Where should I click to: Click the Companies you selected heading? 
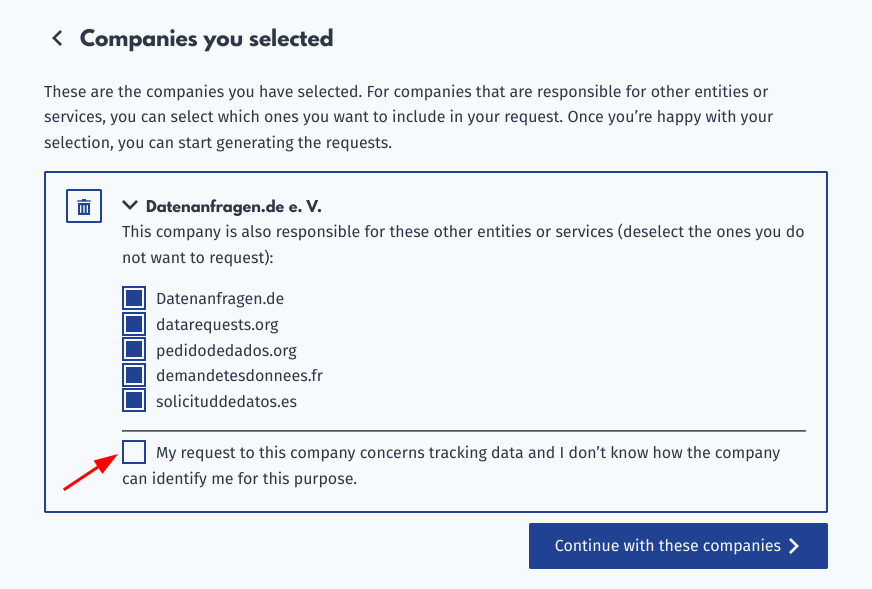click(206, 39)
